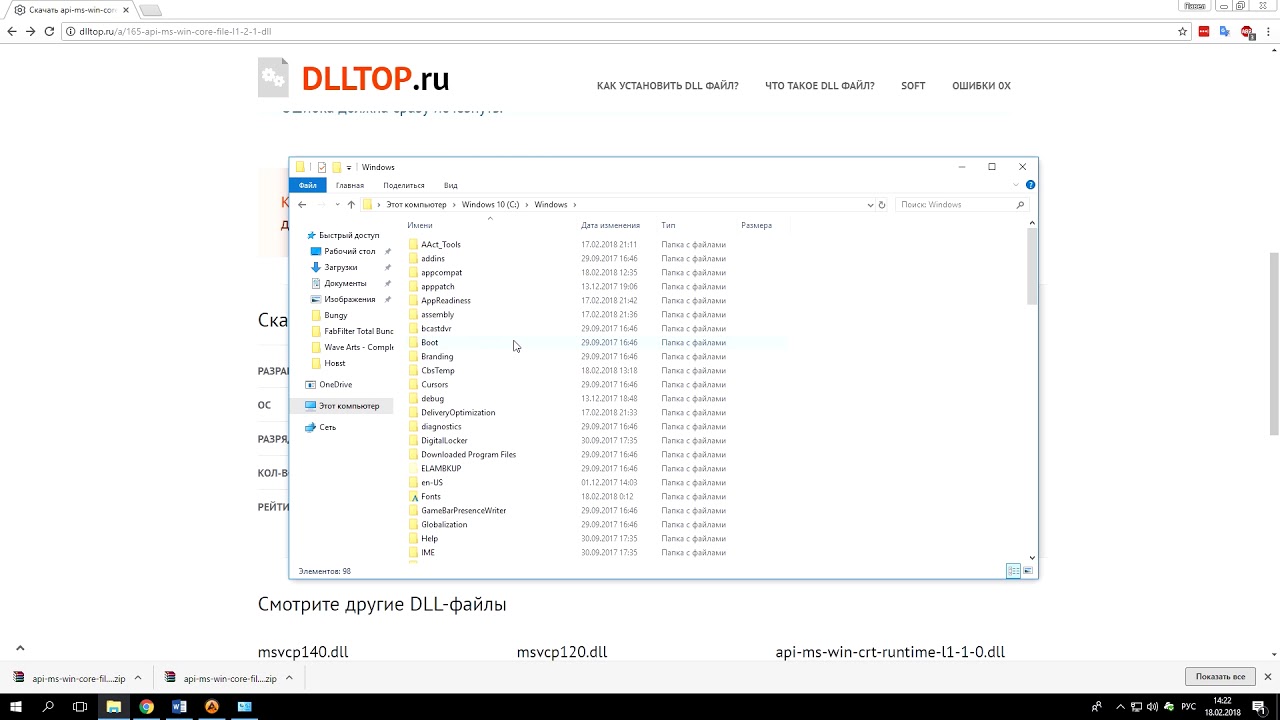
Task: Go back in the Explorer window
Action: [302, 204]
